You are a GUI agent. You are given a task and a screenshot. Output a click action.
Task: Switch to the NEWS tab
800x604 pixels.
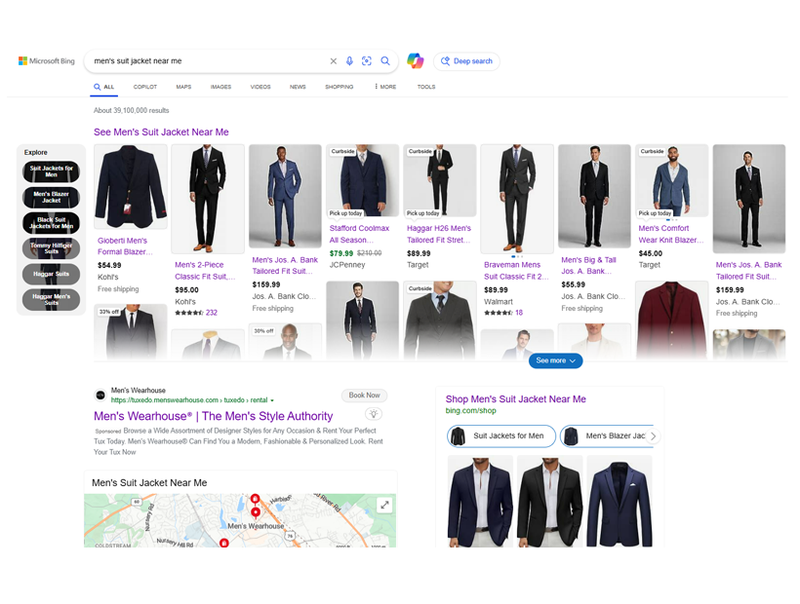298,87
